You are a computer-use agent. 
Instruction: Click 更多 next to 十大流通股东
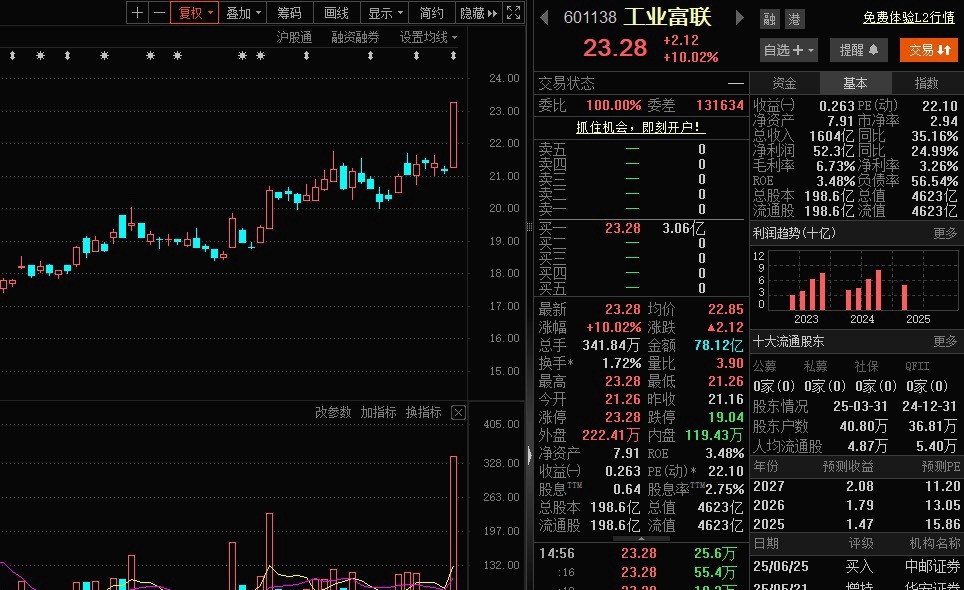(945, 342)
